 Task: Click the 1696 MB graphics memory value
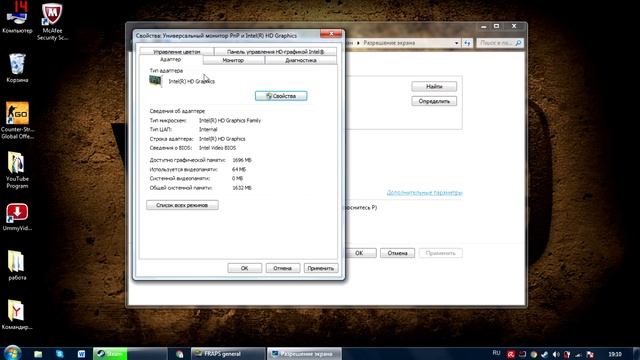tap(242, 160)
